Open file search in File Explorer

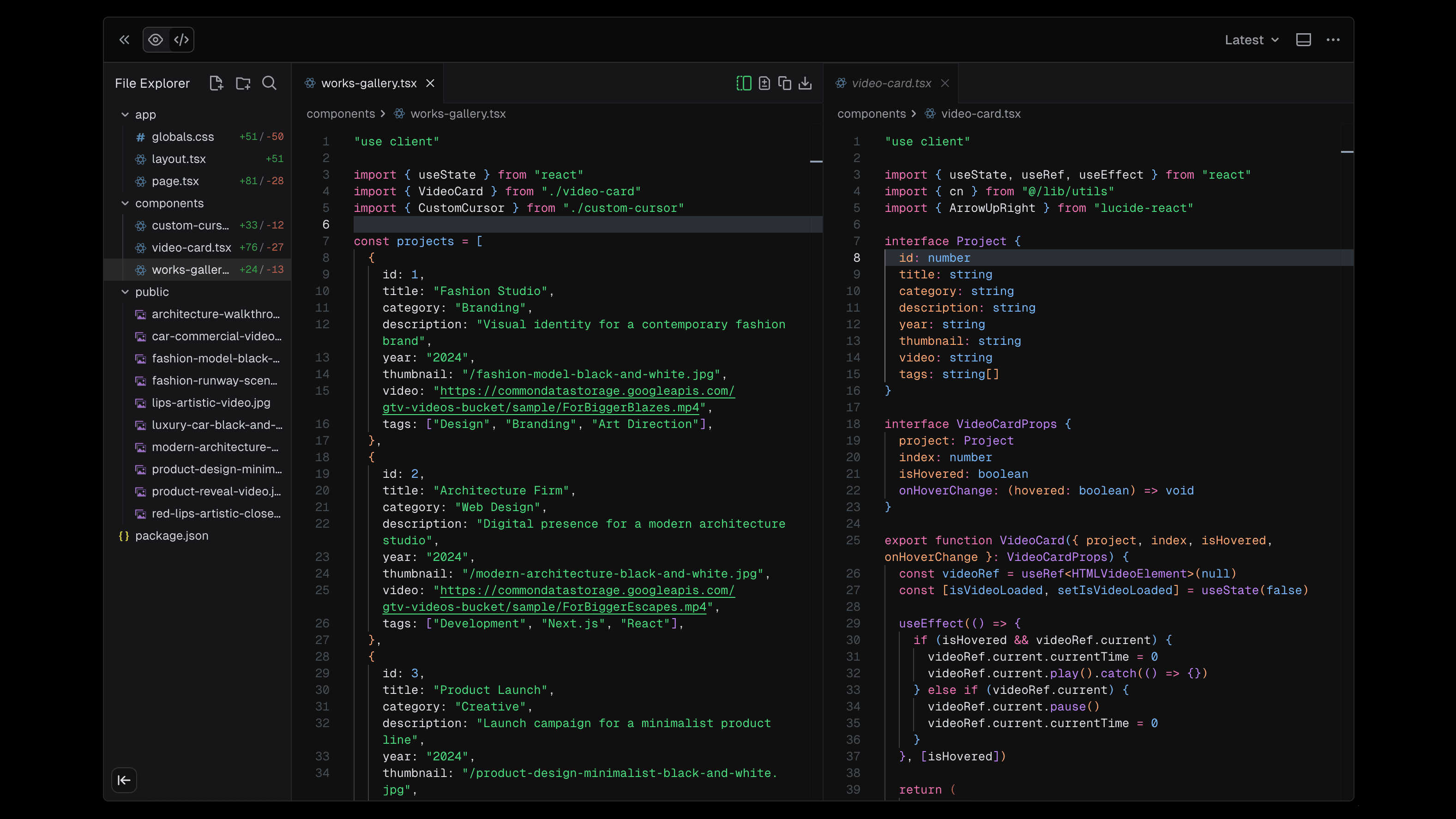point(269,83)
